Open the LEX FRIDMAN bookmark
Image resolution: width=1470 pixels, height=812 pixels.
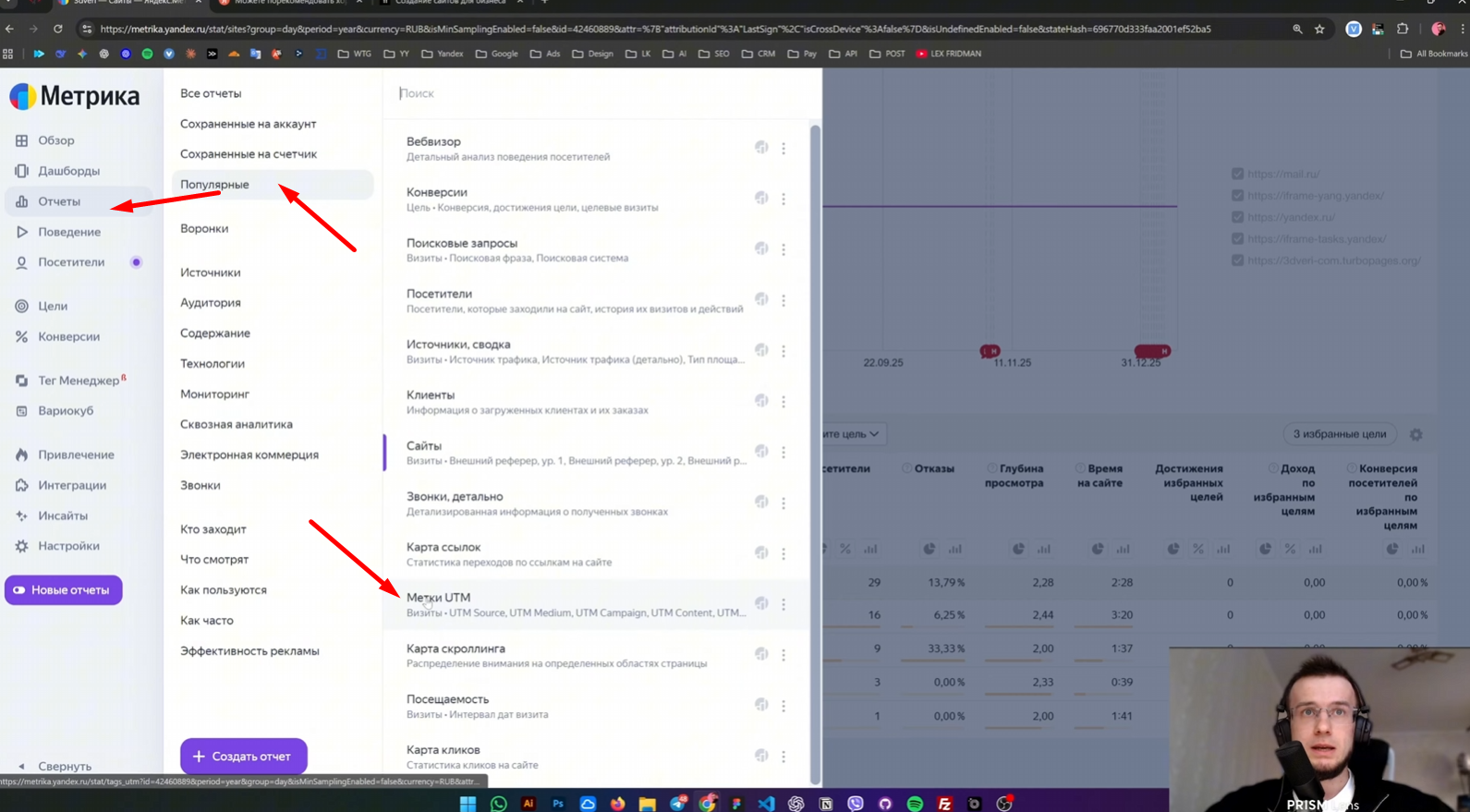point(949,54)
